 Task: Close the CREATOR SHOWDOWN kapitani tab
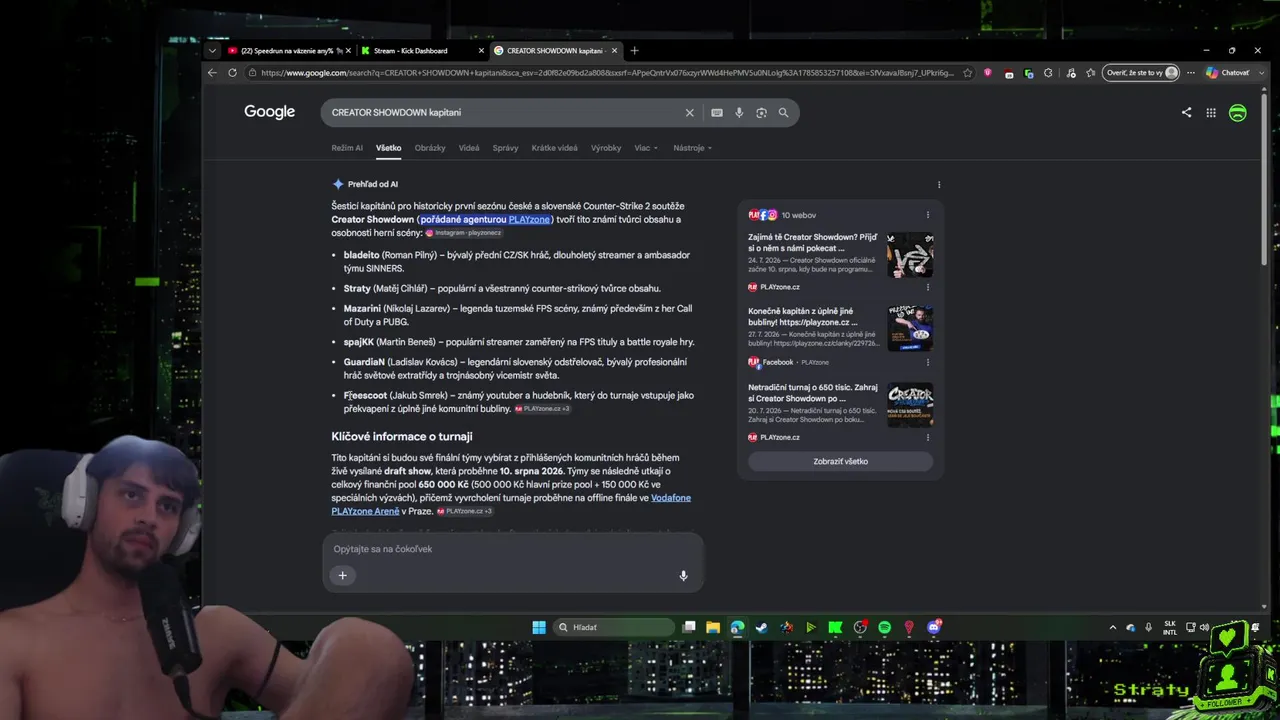614,50
